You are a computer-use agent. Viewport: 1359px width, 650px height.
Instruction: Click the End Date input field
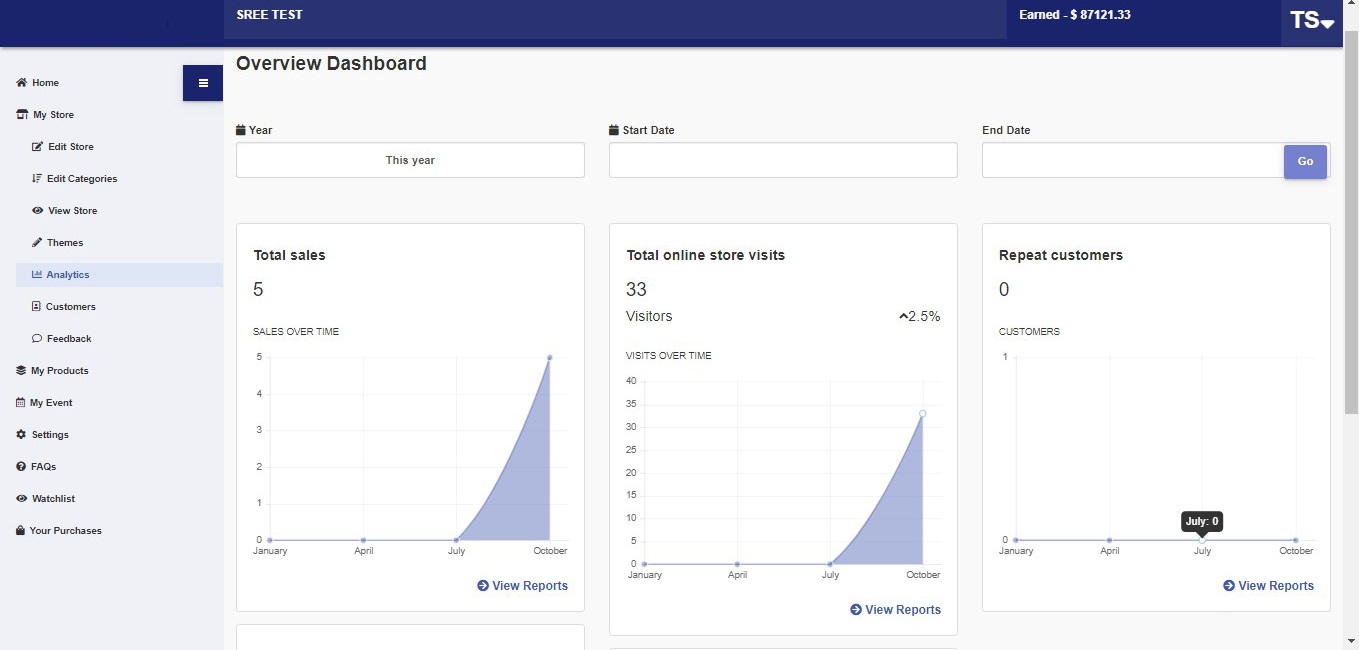pos(1132,160)
